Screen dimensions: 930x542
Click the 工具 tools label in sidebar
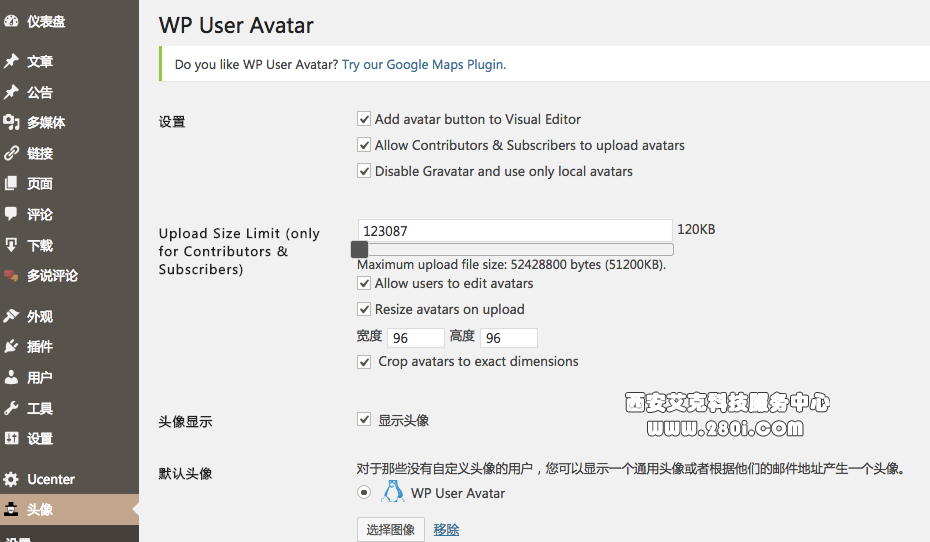[40, 409]
